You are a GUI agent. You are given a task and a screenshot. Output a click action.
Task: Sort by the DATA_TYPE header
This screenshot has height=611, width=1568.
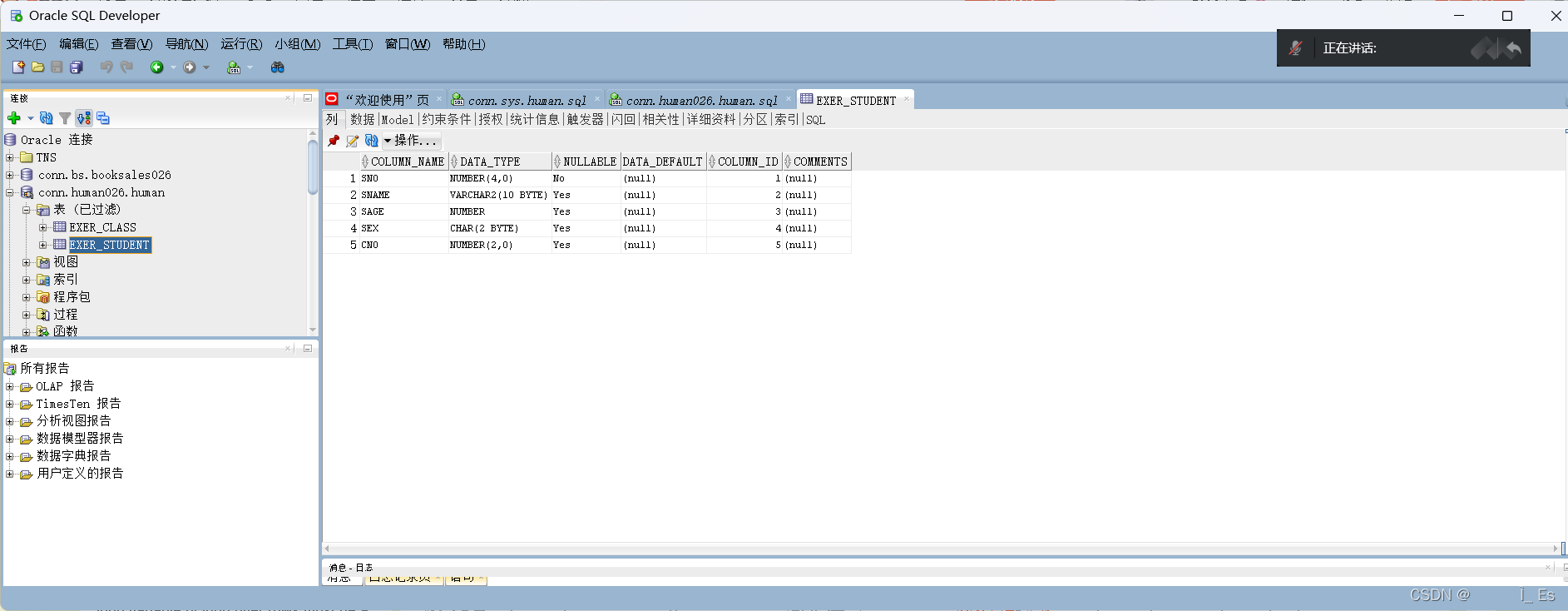pos(500,161)
